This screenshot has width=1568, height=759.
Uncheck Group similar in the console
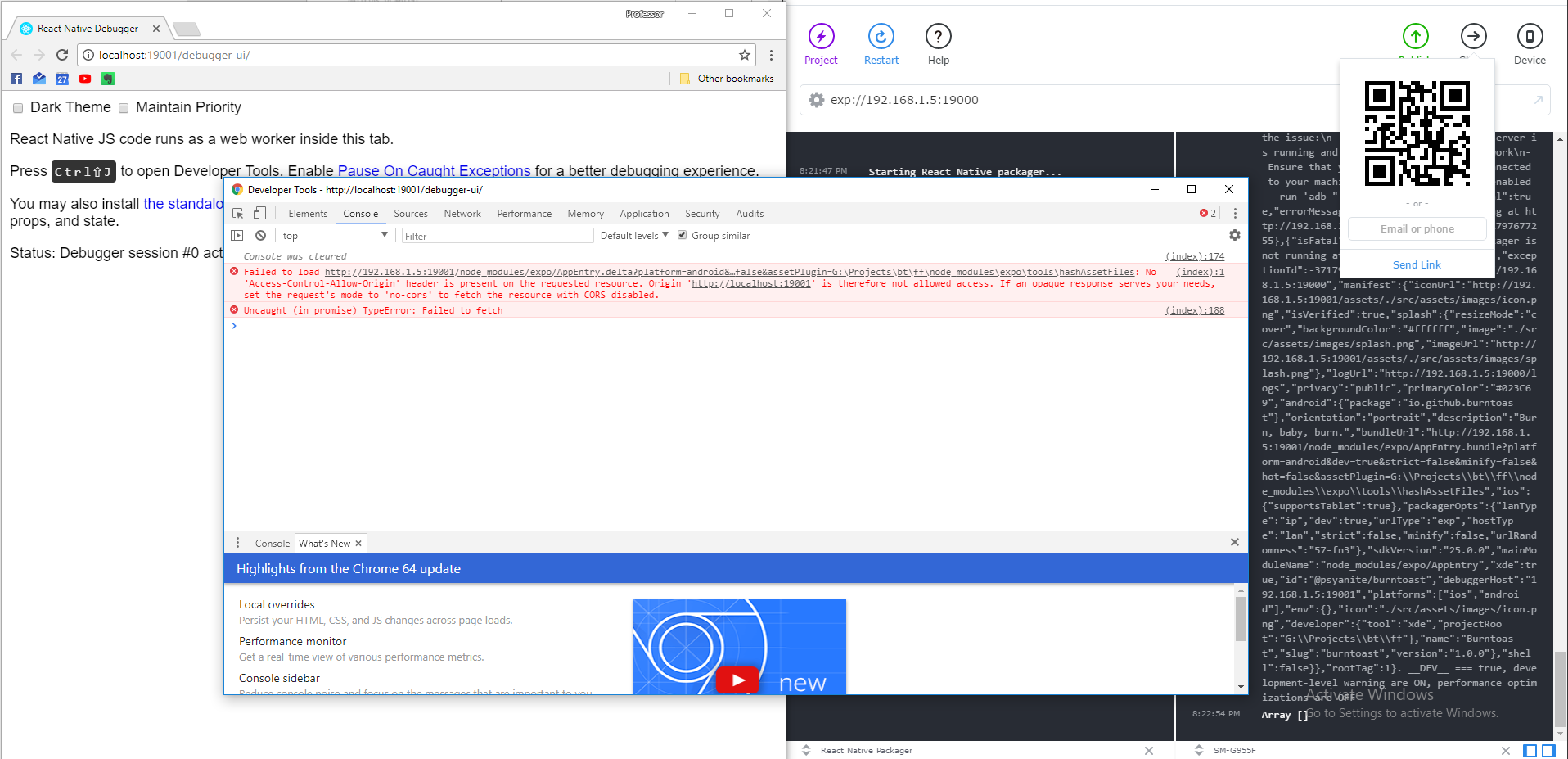[x=682, y=235]
